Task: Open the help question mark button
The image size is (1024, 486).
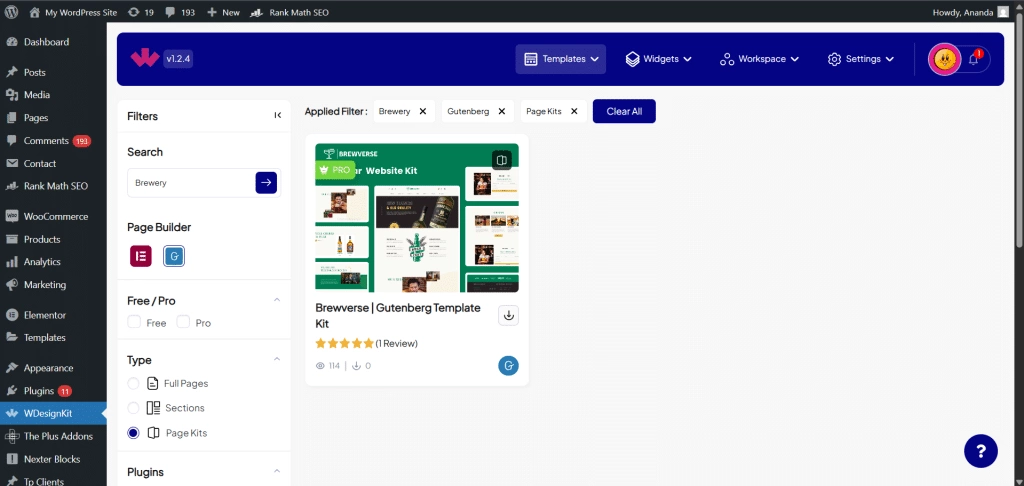Action: (981, 451)
